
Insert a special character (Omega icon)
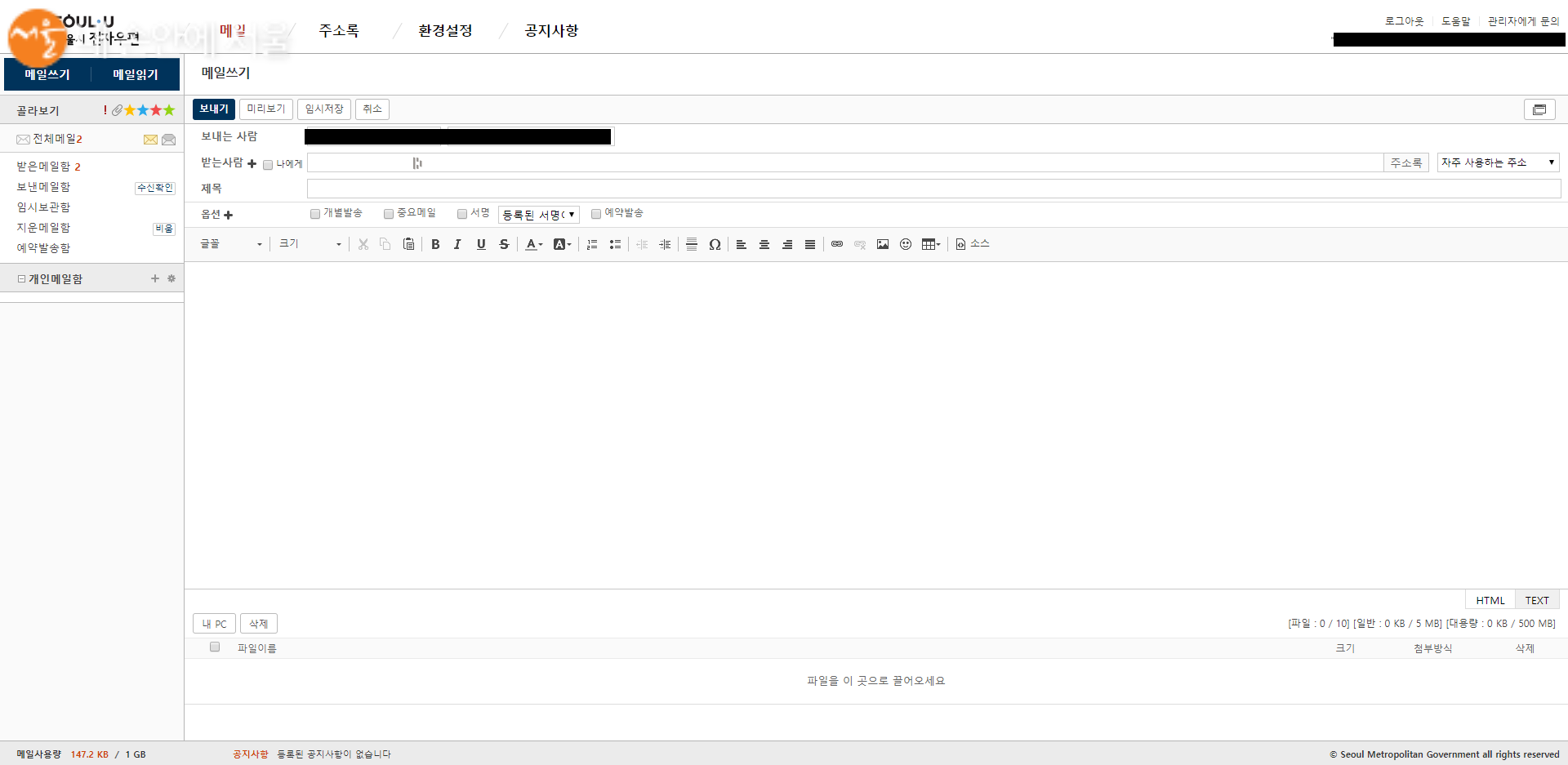715,244
